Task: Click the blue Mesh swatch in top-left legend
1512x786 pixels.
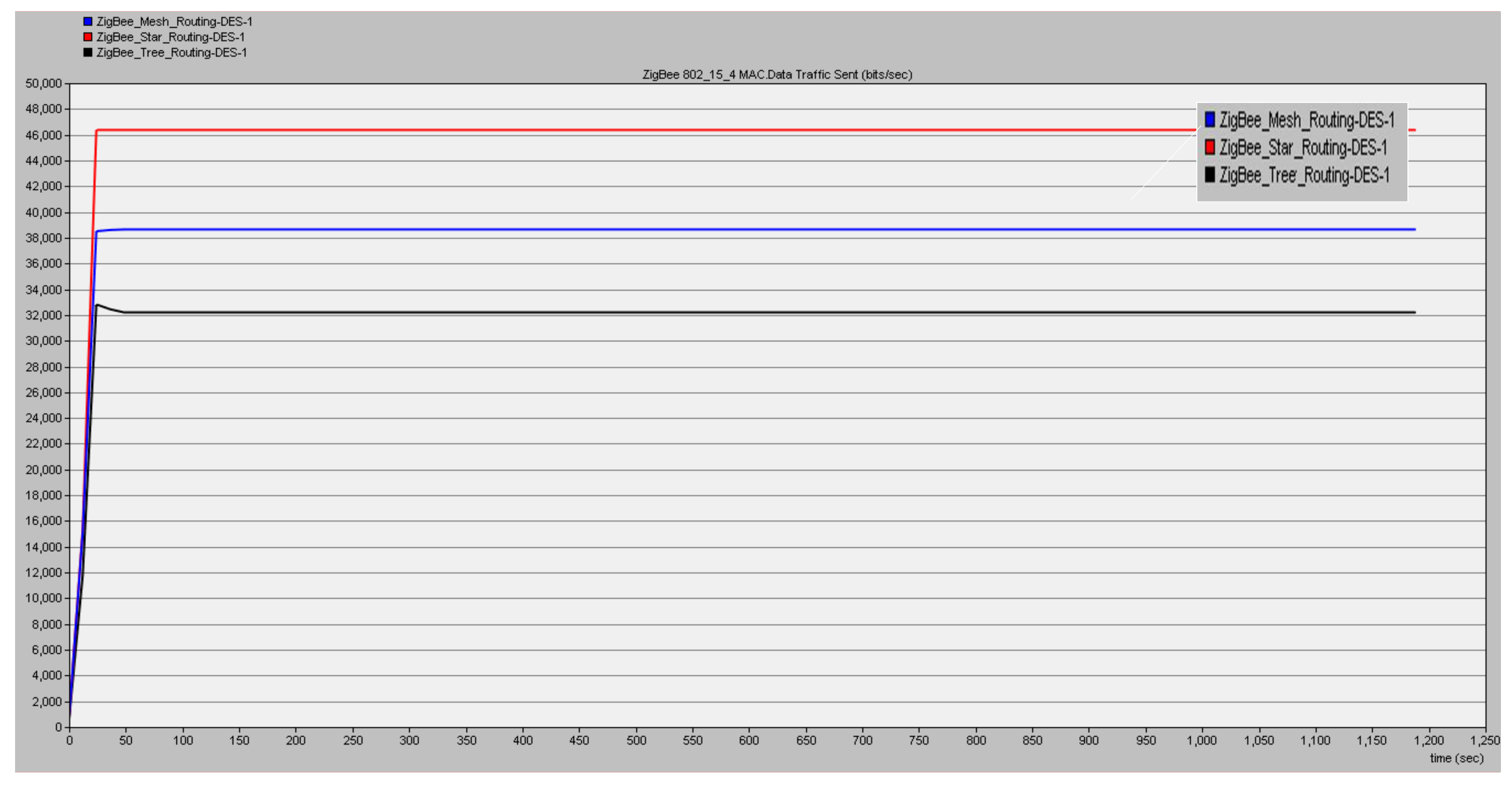Action: click(x=88, y=22)
